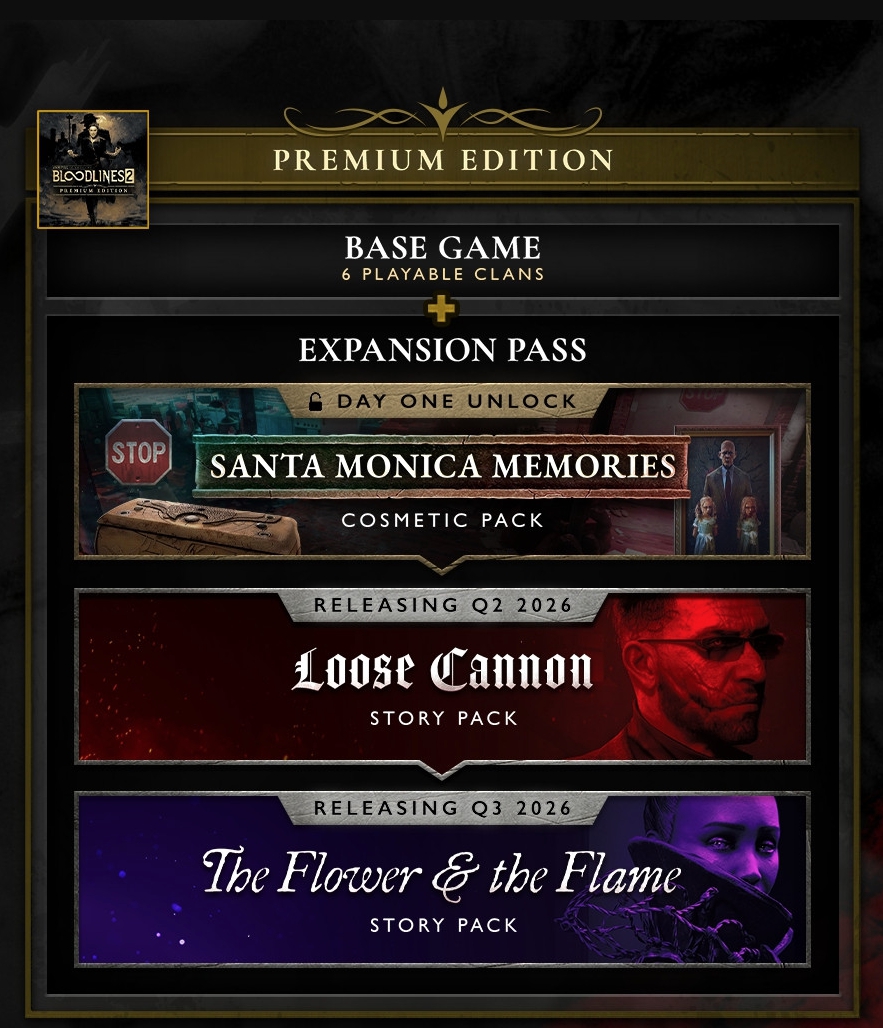Click the framed portrait with two dolls
The height and width of the screenshot is (1028, 883).
(726, 492)
